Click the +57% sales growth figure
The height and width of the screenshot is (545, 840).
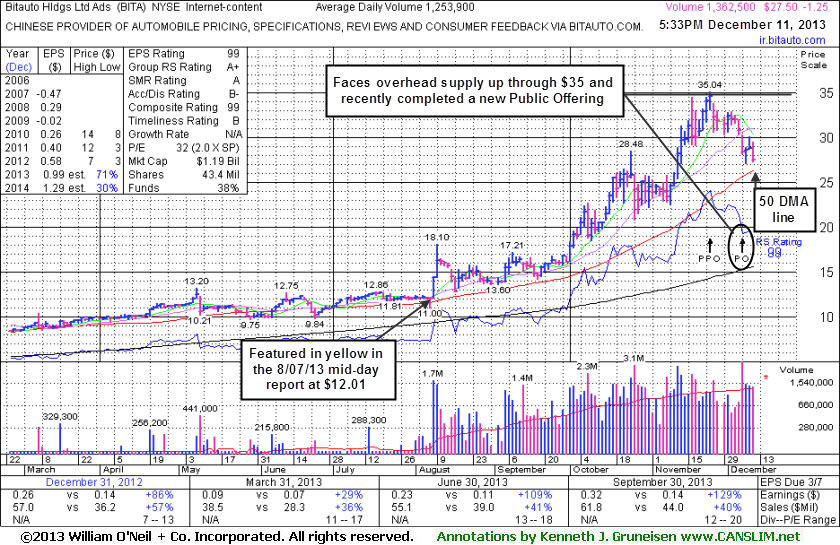click(x=159, y=507)
